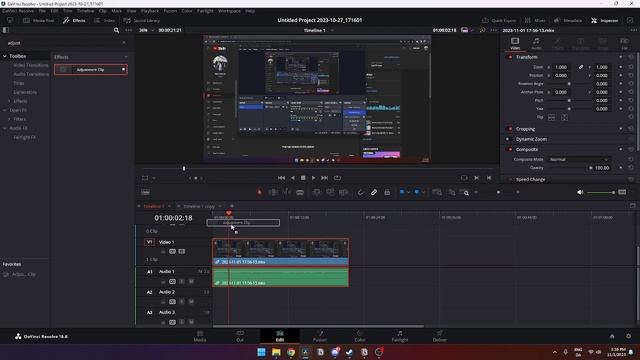This screenshot has width=640, height=360.
Task: Toggle the Effects panel button
Action: [74, 20]
